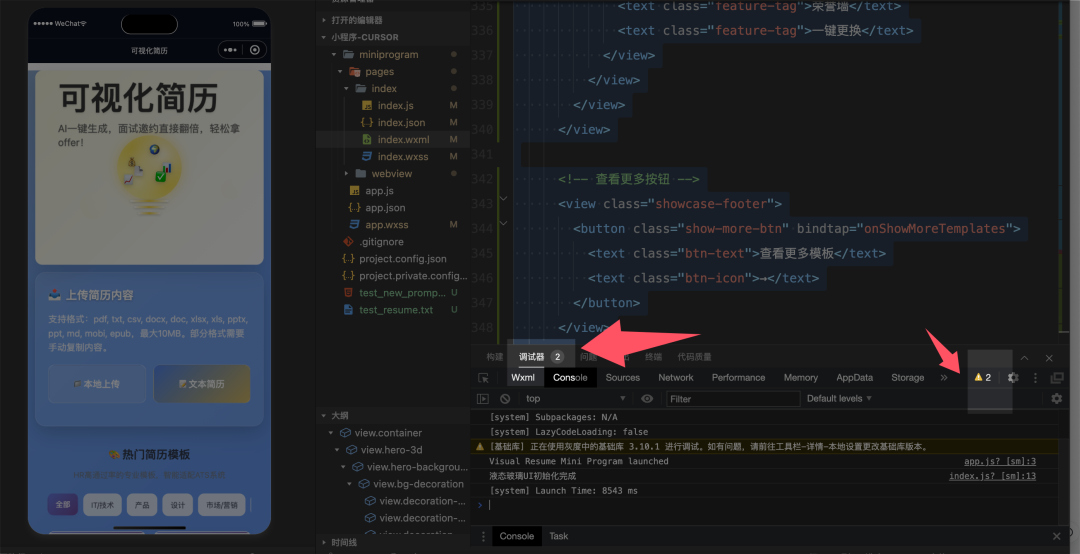Switch to the Network tab
This screenshot has height=554, width=1080.
point(675,378)
